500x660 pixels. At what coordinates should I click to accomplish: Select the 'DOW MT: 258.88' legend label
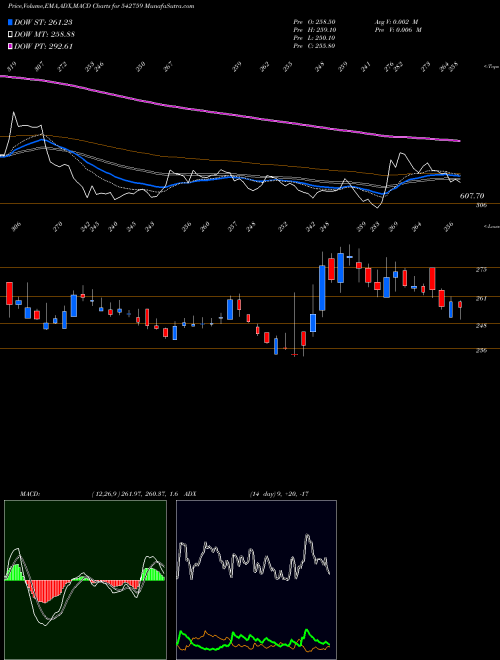click(45, 34)
